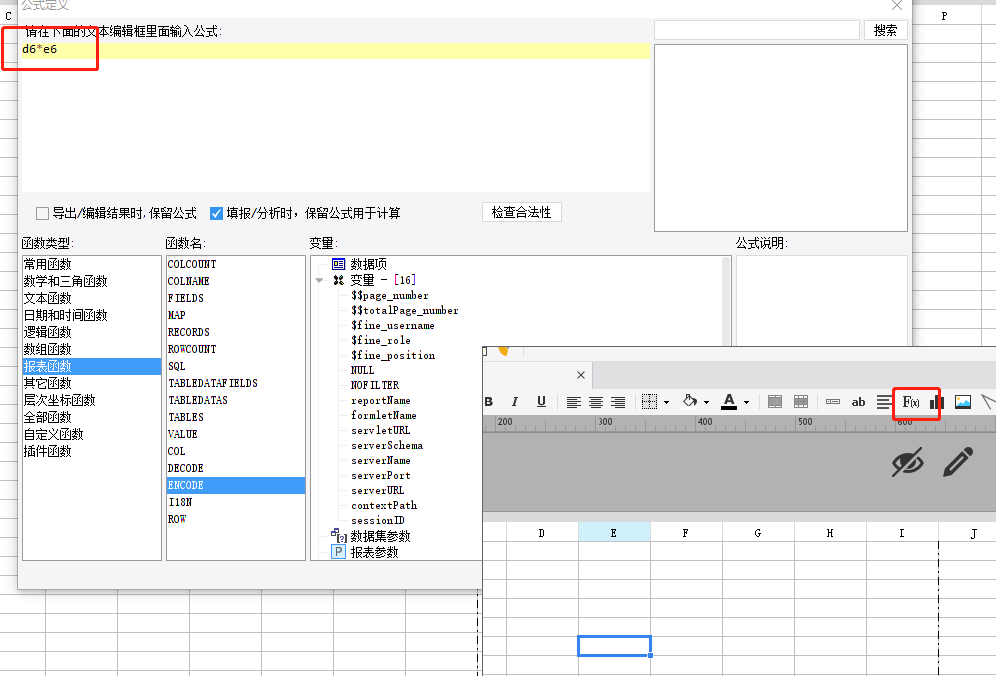Click the pencil edit icon
The height and width of the screenshot is (676, 996).
point(959,462)
